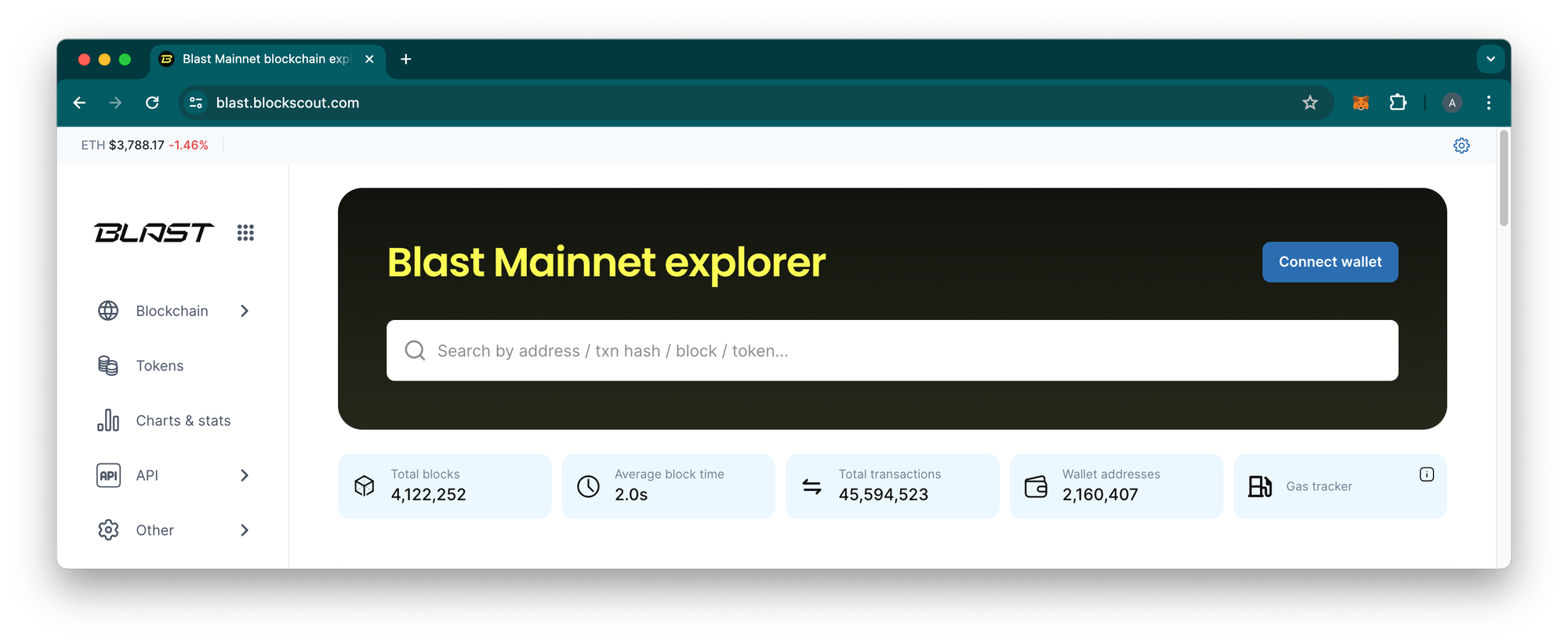
Task: Open the API menu item
Action: [173, 475]
